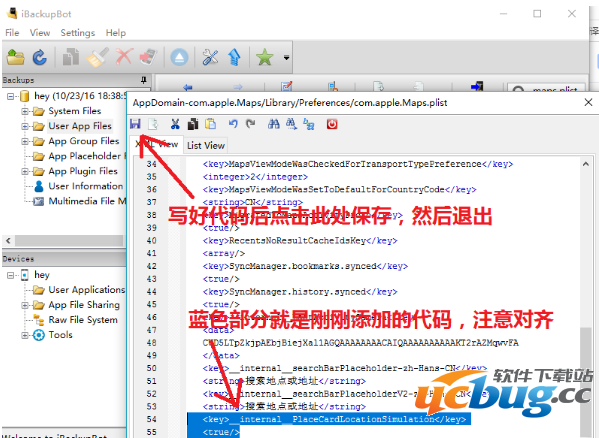Click the vertical scrollbar up arrow in the XML editor
Viewport: 599px width, 438px height.
pyautogui.click(x=586, y=164)
